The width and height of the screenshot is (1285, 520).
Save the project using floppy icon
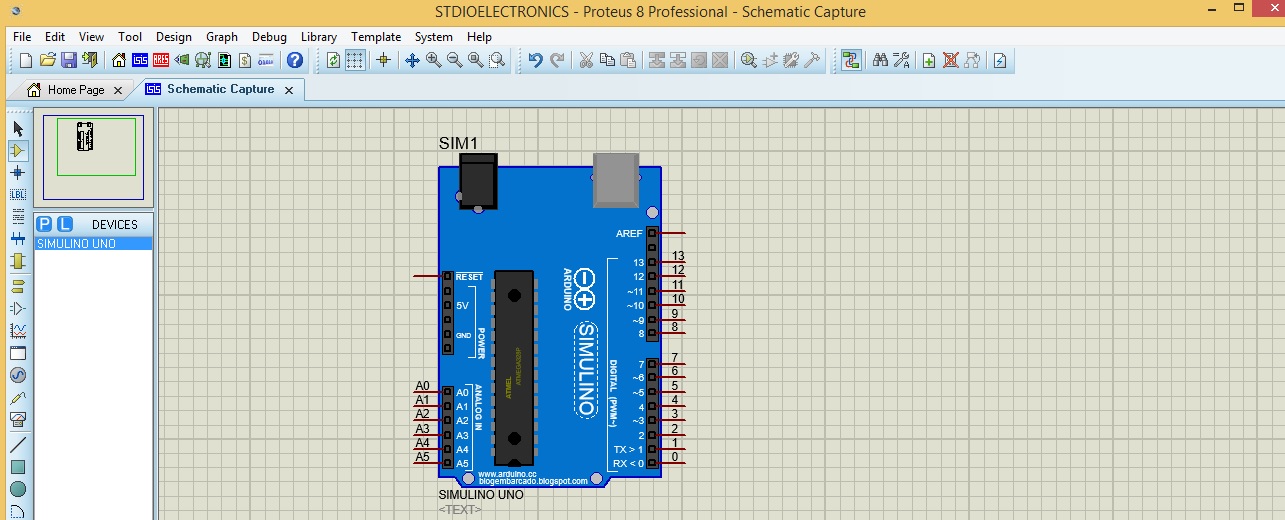(x=69, y=60)
